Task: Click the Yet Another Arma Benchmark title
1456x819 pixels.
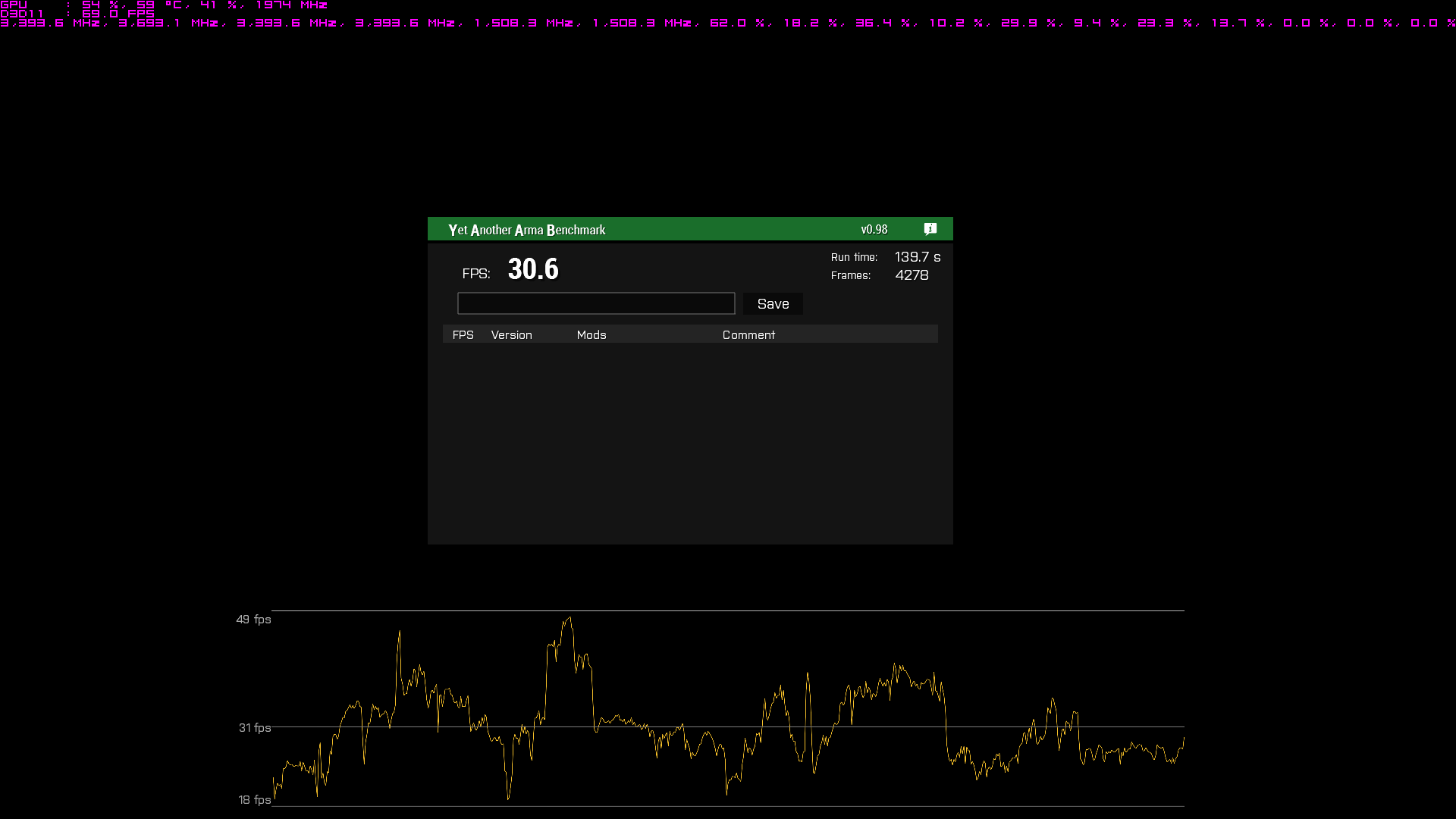Action: (x=526, y=230)
